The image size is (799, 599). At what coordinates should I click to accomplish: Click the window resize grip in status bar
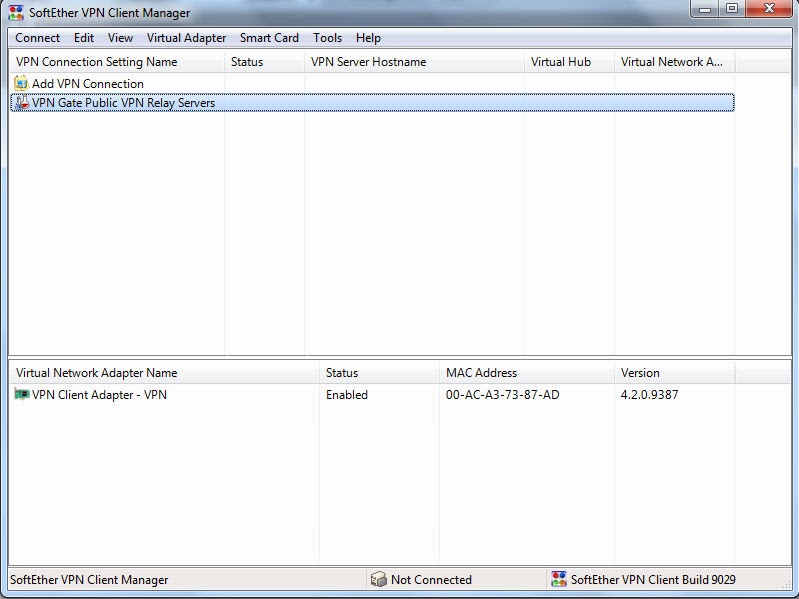pos(786,583)
